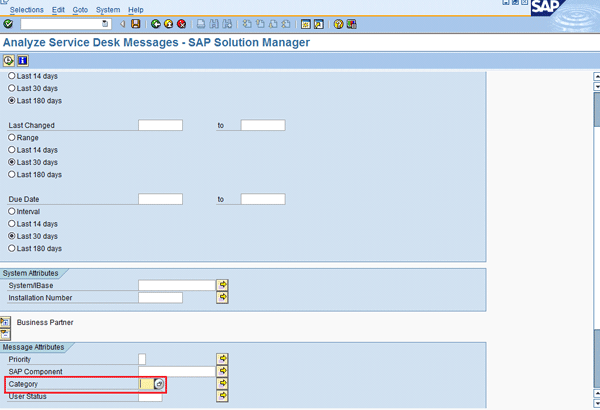
Task: Choose Last 14 days under Due Date
Action: [x=12, y=224]
